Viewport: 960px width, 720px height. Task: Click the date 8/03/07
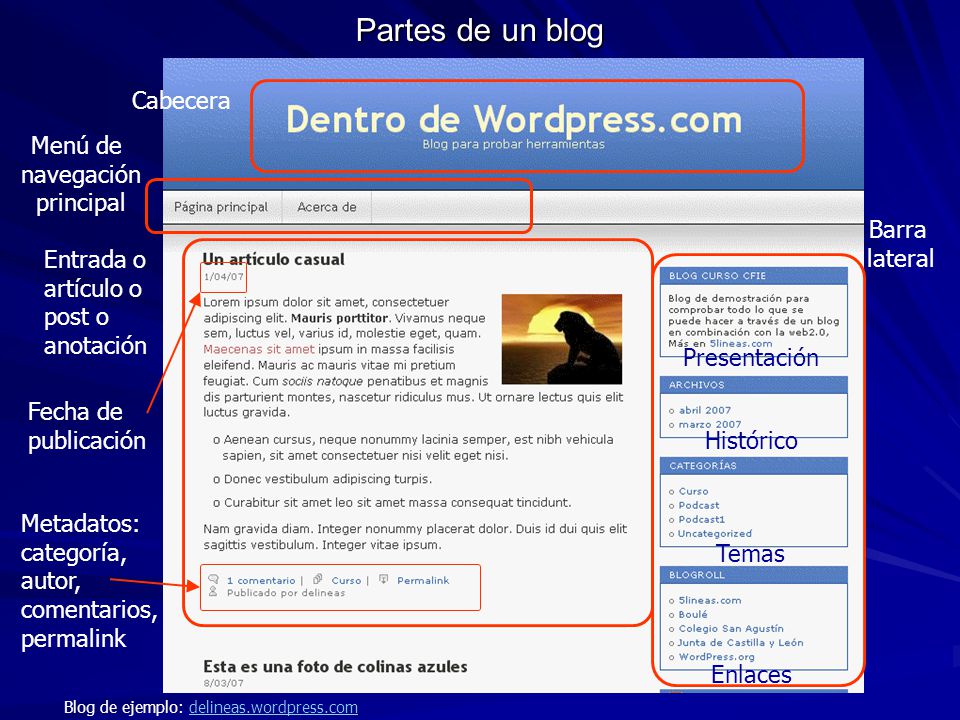223,683
